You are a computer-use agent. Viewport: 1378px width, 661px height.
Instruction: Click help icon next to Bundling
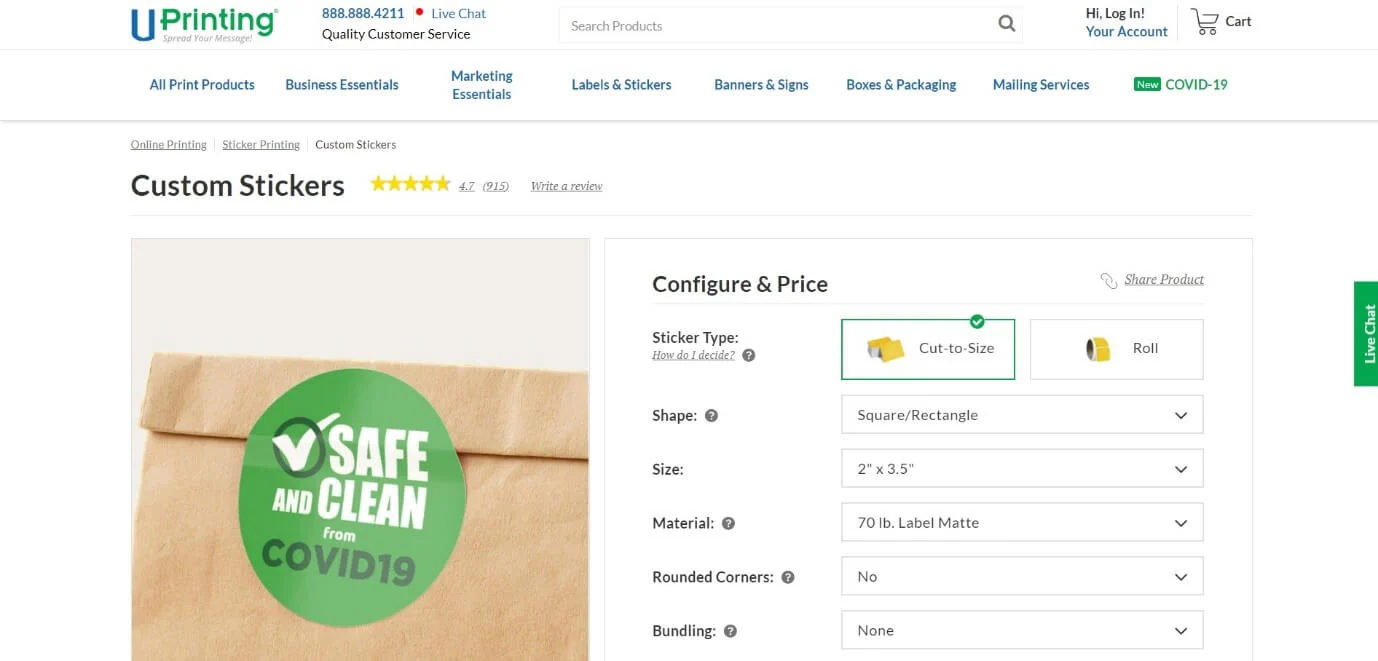(x=730, y=631)
